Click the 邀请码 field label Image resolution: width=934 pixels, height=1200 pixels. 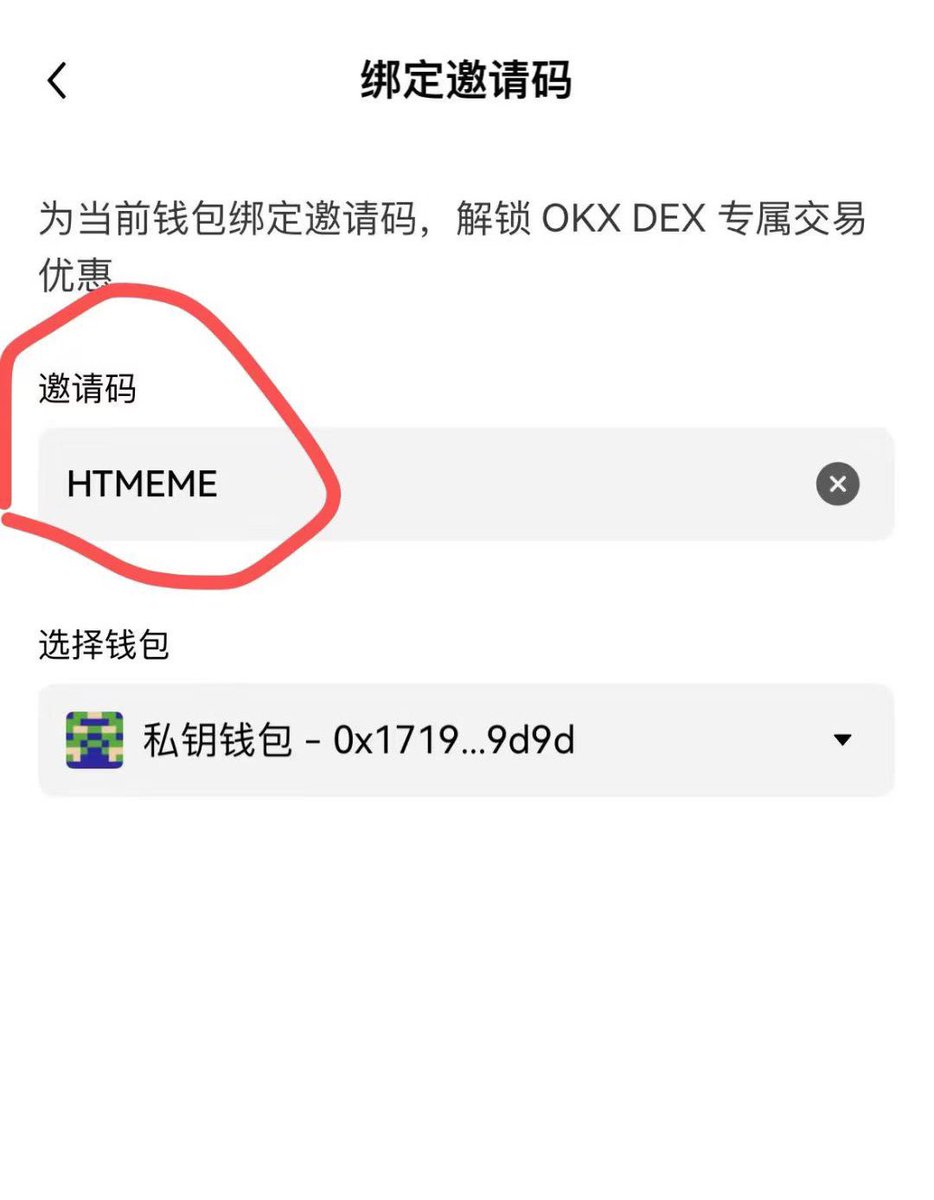pyautogui.click(x=87, y=388)
